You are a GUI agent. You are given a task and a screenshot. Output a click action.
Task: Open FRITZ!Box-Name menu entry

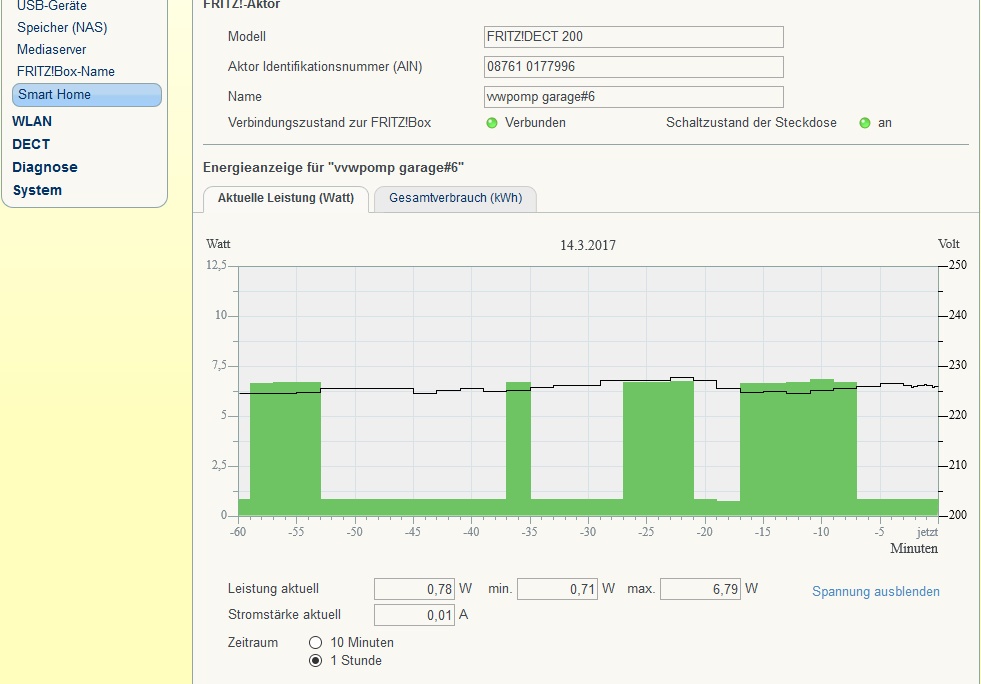66,71
